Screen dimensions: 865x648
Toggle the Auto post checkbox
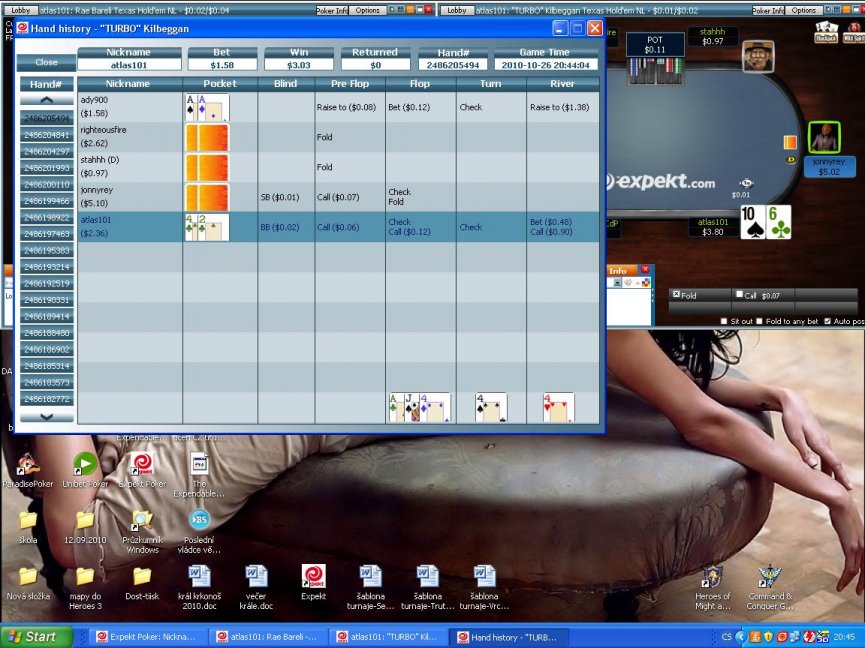(x=827, y=321)
